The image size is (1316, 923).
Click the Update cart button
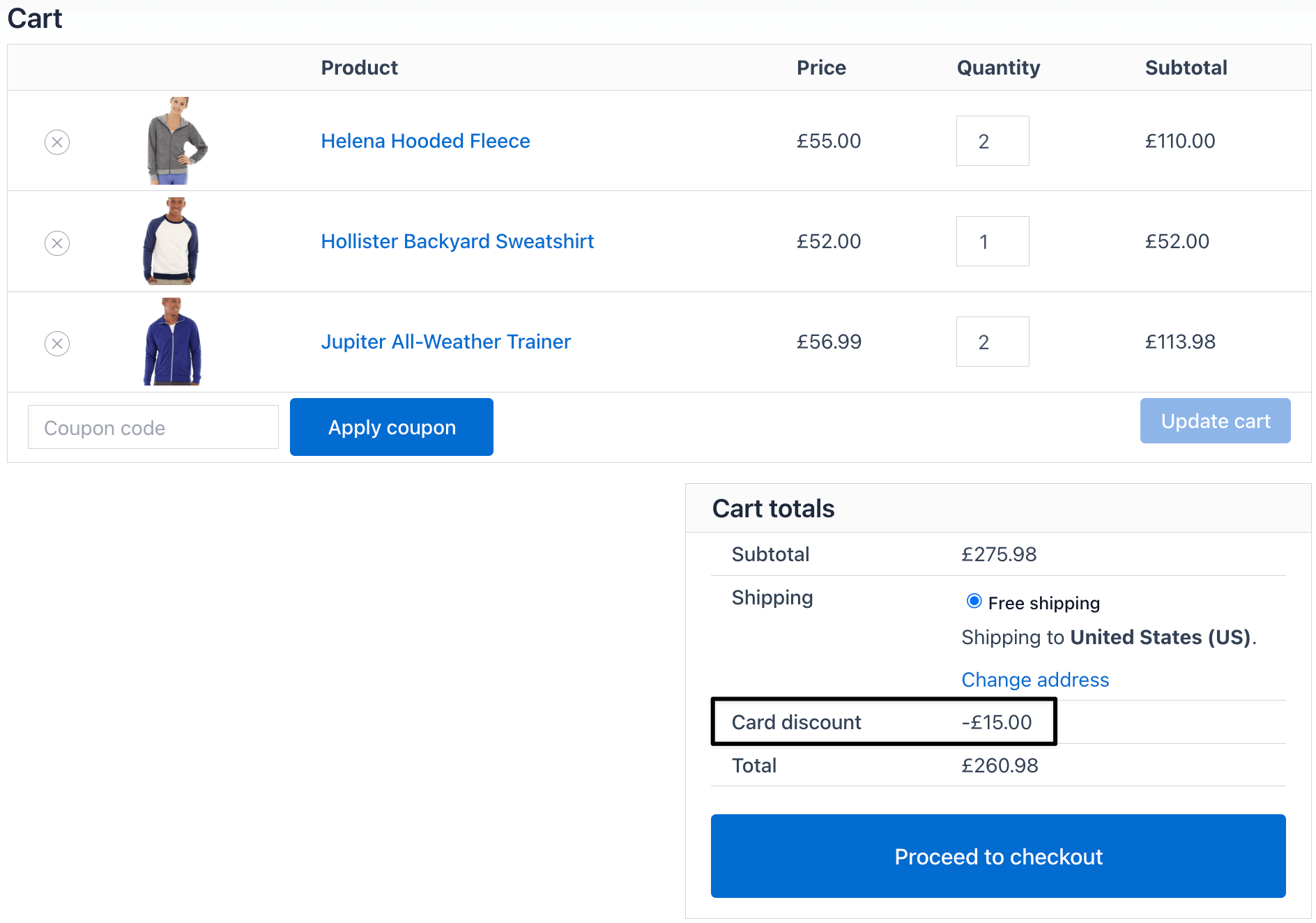(x=1215, y=421)
